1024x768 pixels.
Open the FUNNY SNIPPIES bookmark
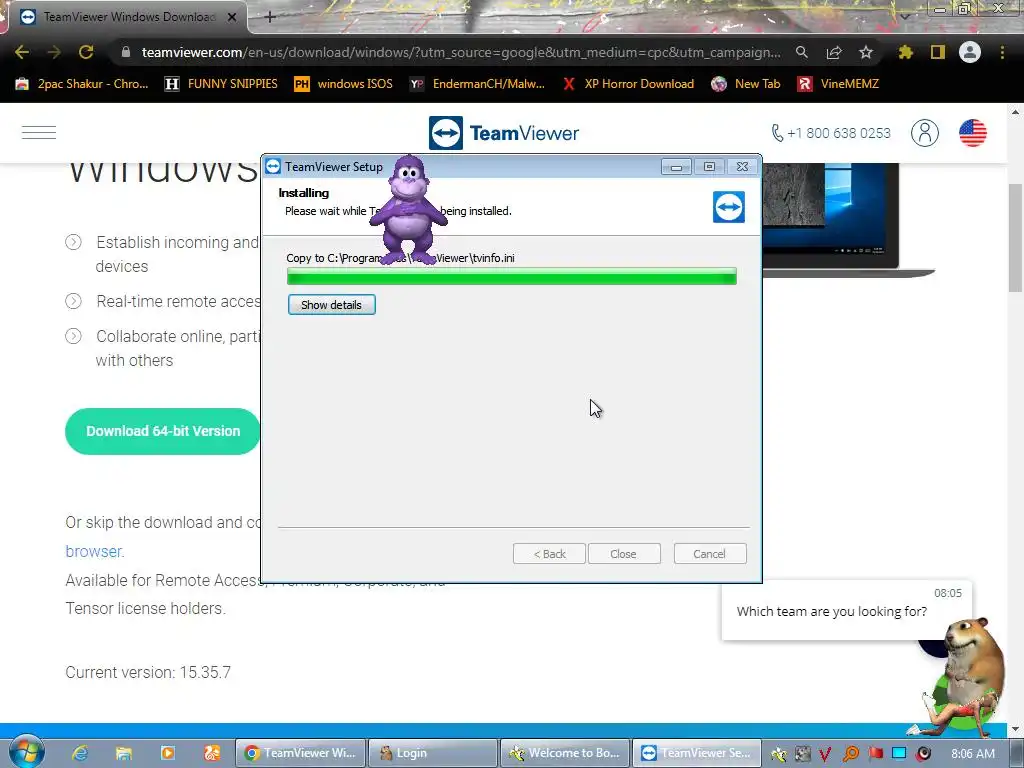(221, 84)
